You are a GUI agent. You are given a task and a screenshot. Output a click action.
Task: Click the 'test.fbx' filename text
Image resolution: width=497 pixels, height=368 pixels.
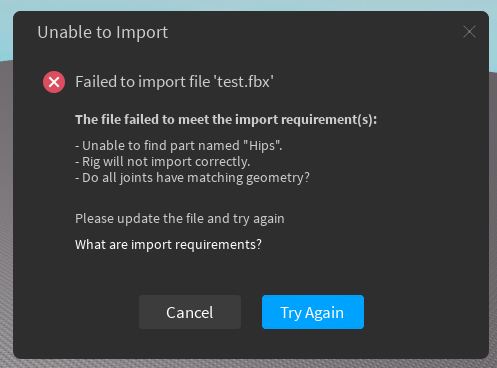pyautogui.click(x=244, y=82)
